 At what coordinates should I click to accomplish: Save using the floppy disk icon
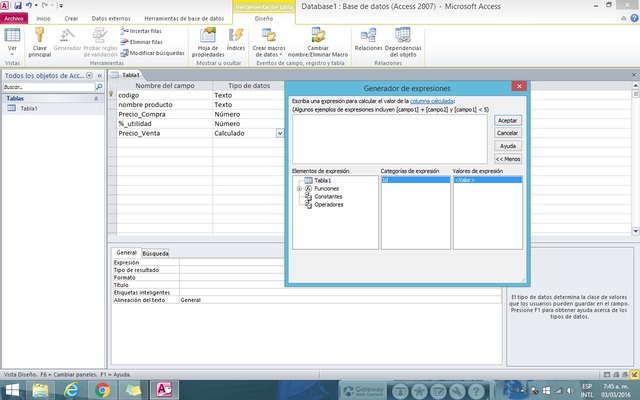tap(18, 6)
